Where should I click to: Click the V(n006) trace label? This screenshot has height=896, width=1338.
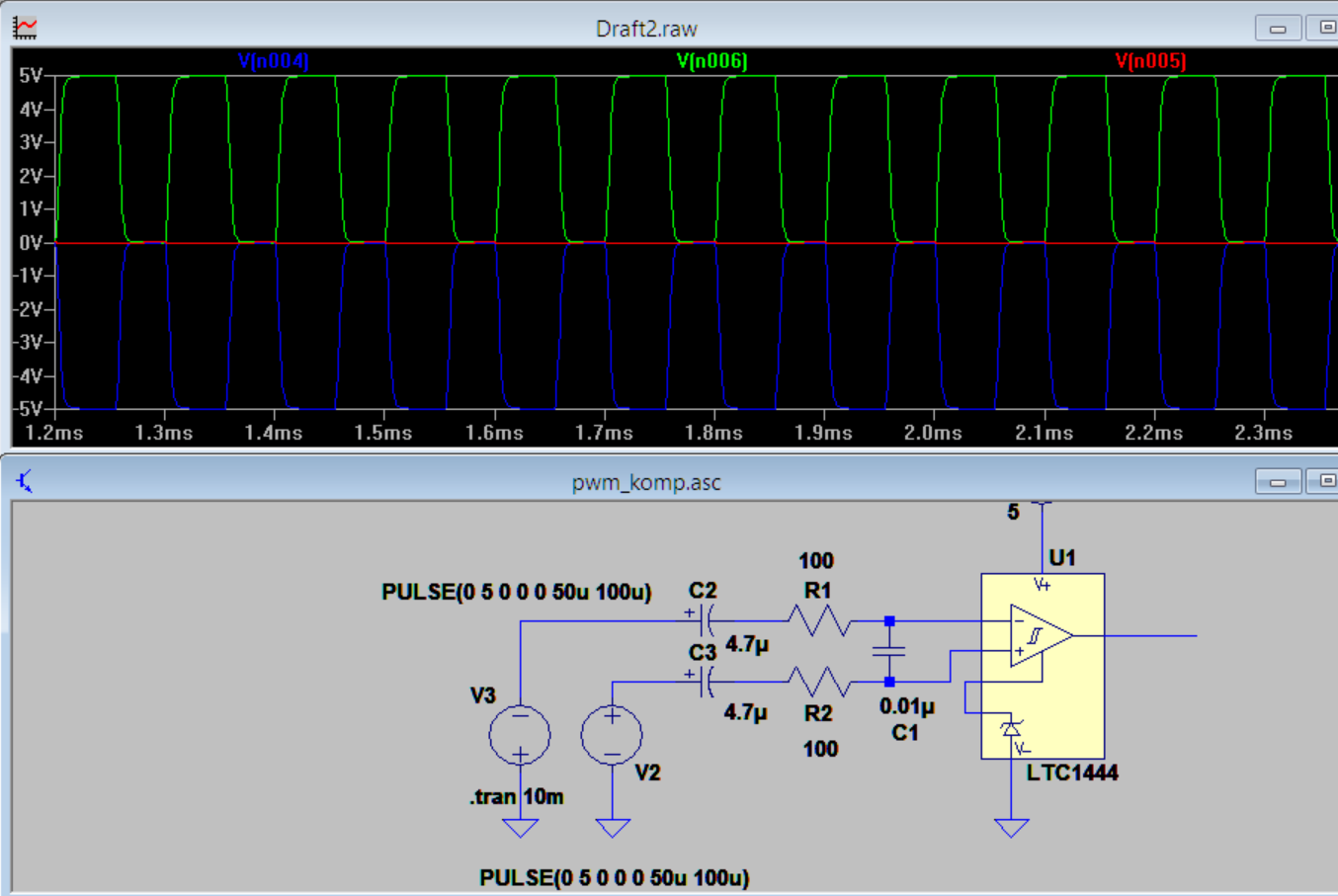pyautogui.click(x=711, y=61)
